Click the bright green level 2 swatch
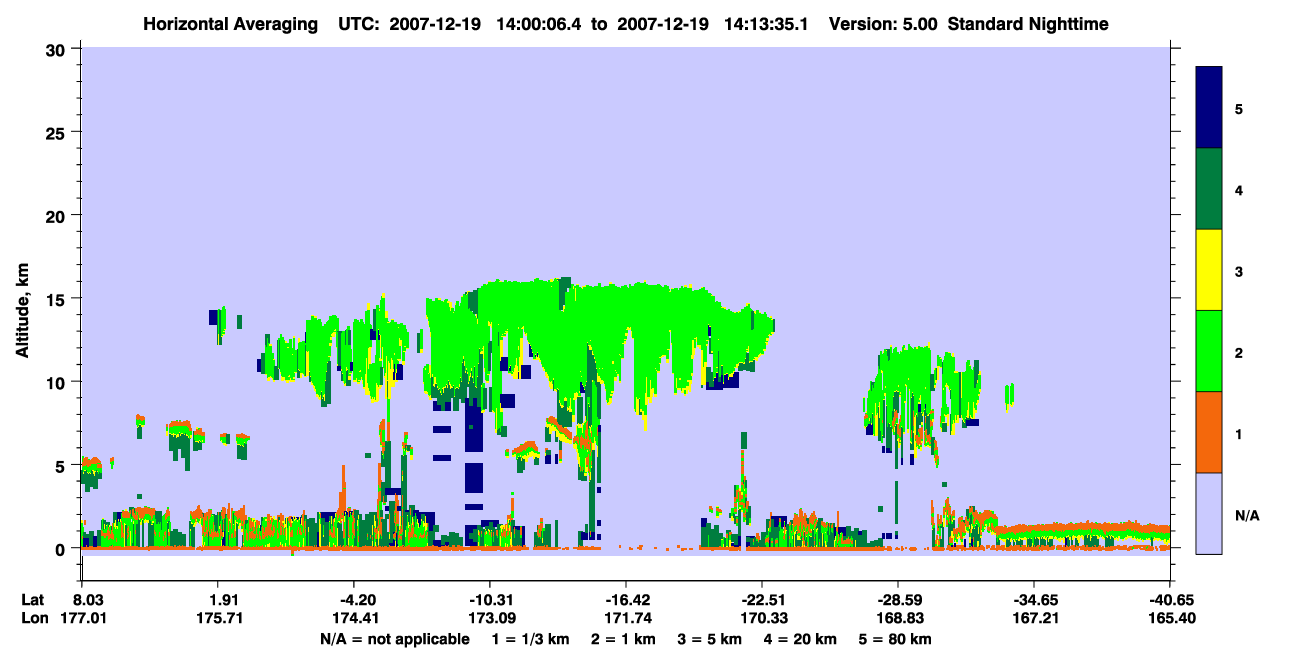 click(x=1209, y=351)
